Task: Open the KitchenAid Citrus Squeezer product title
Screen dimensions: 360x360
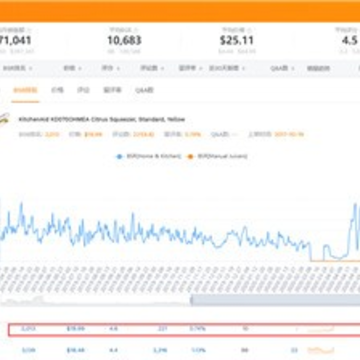Action: 102,119
